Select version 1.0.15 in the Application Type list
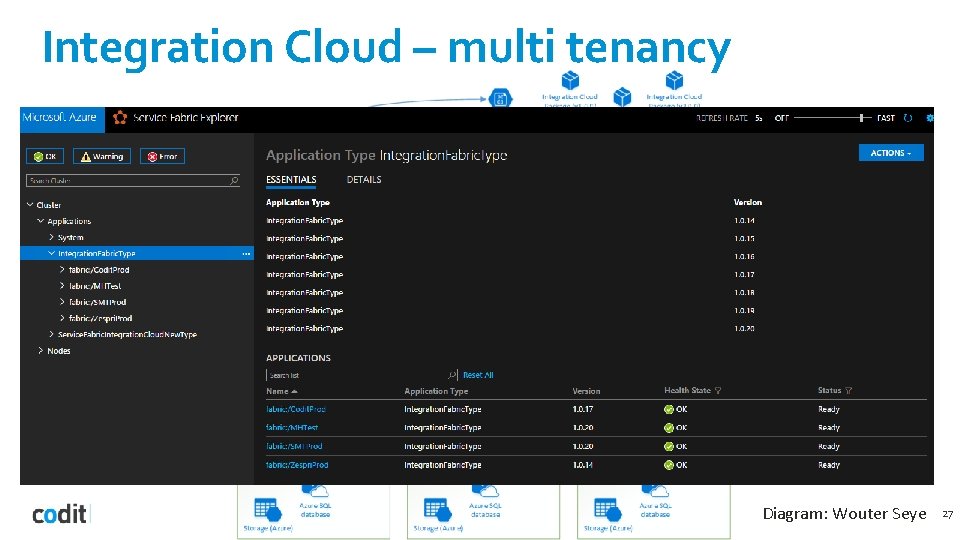This screenshot has width=960, height=540. 744,239
